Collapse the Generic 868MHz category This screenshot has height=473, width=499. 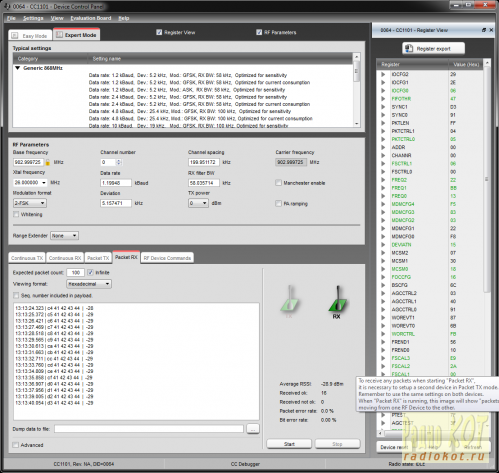point(18,68)
